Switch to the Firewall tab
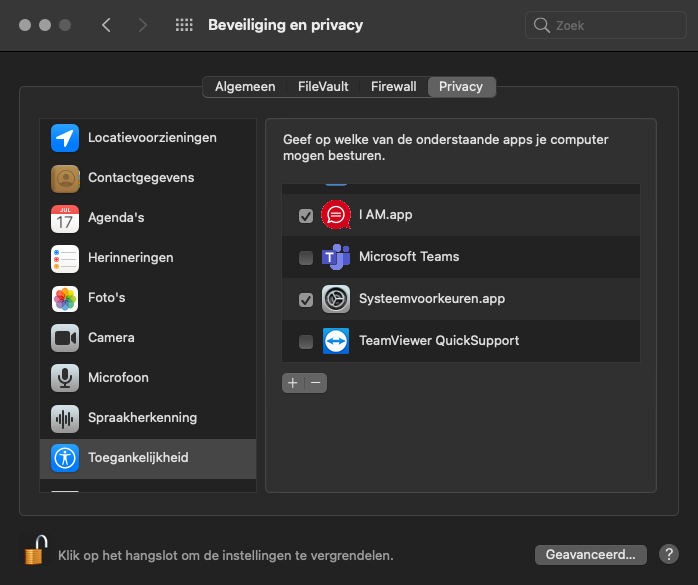 pos(394,87)
